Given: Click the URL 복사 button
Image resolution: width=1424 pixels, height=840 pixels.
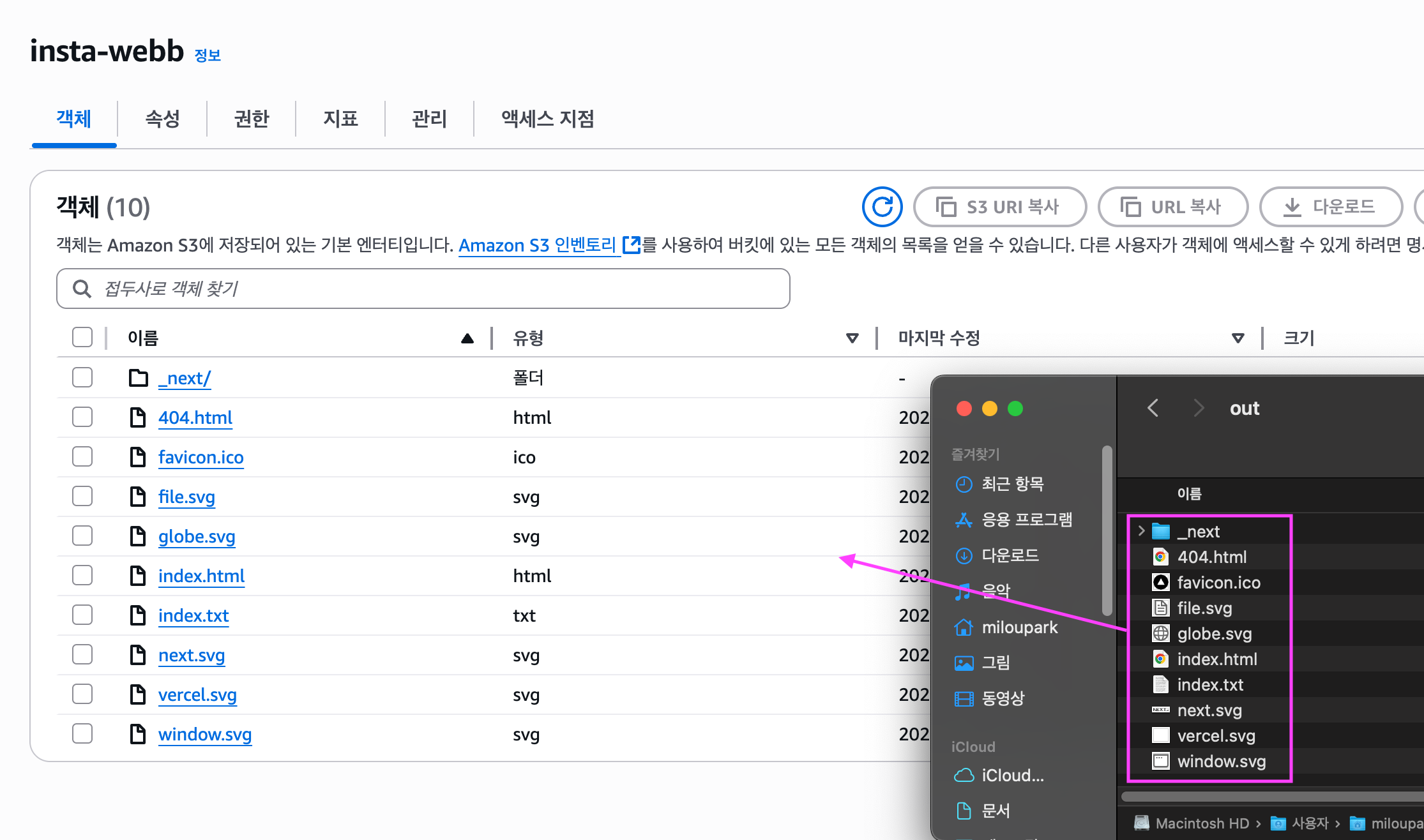Looking at the screenshot, I should pos(1174,206).
